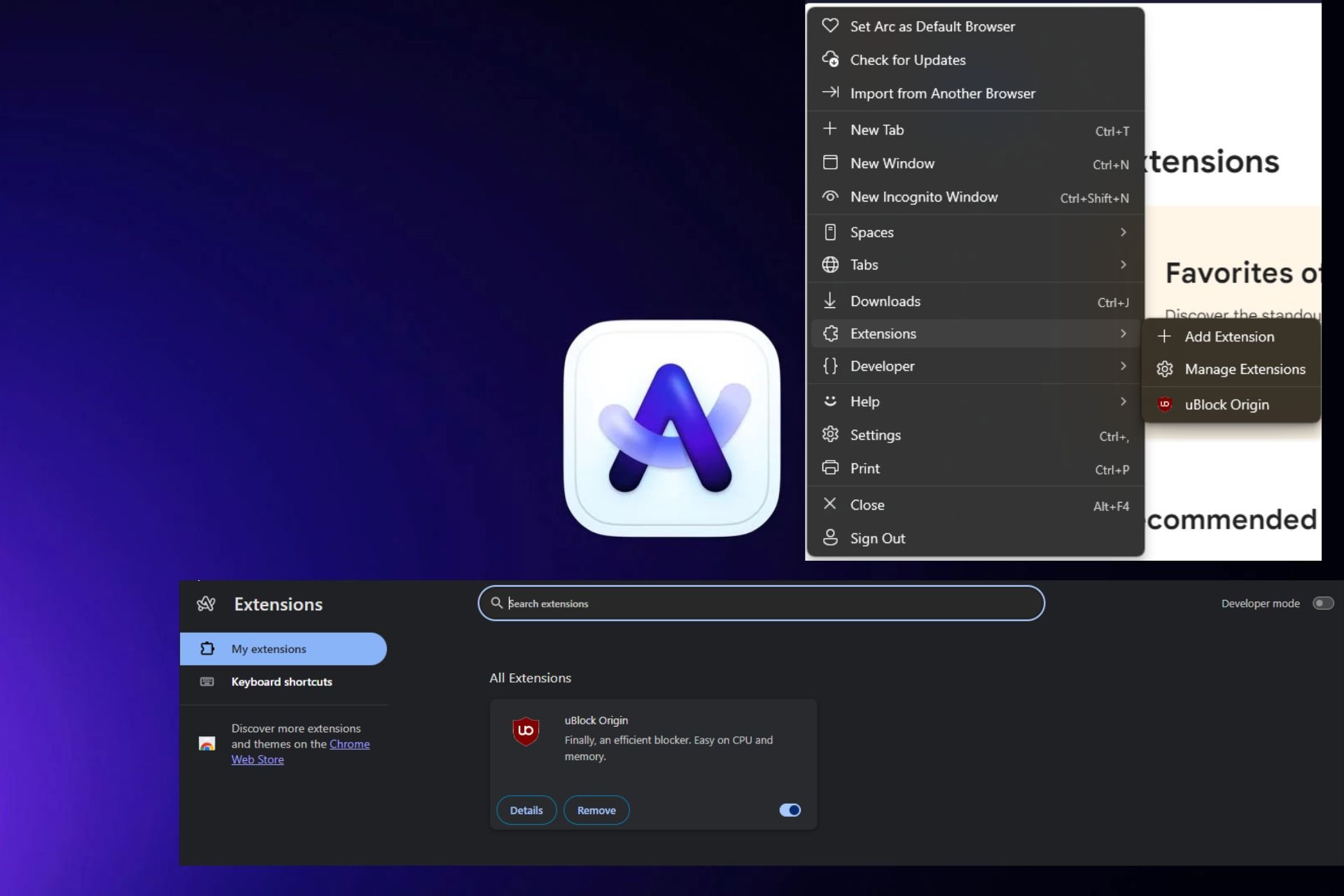Click the plus icon next to New Tab

pos(830,129)
